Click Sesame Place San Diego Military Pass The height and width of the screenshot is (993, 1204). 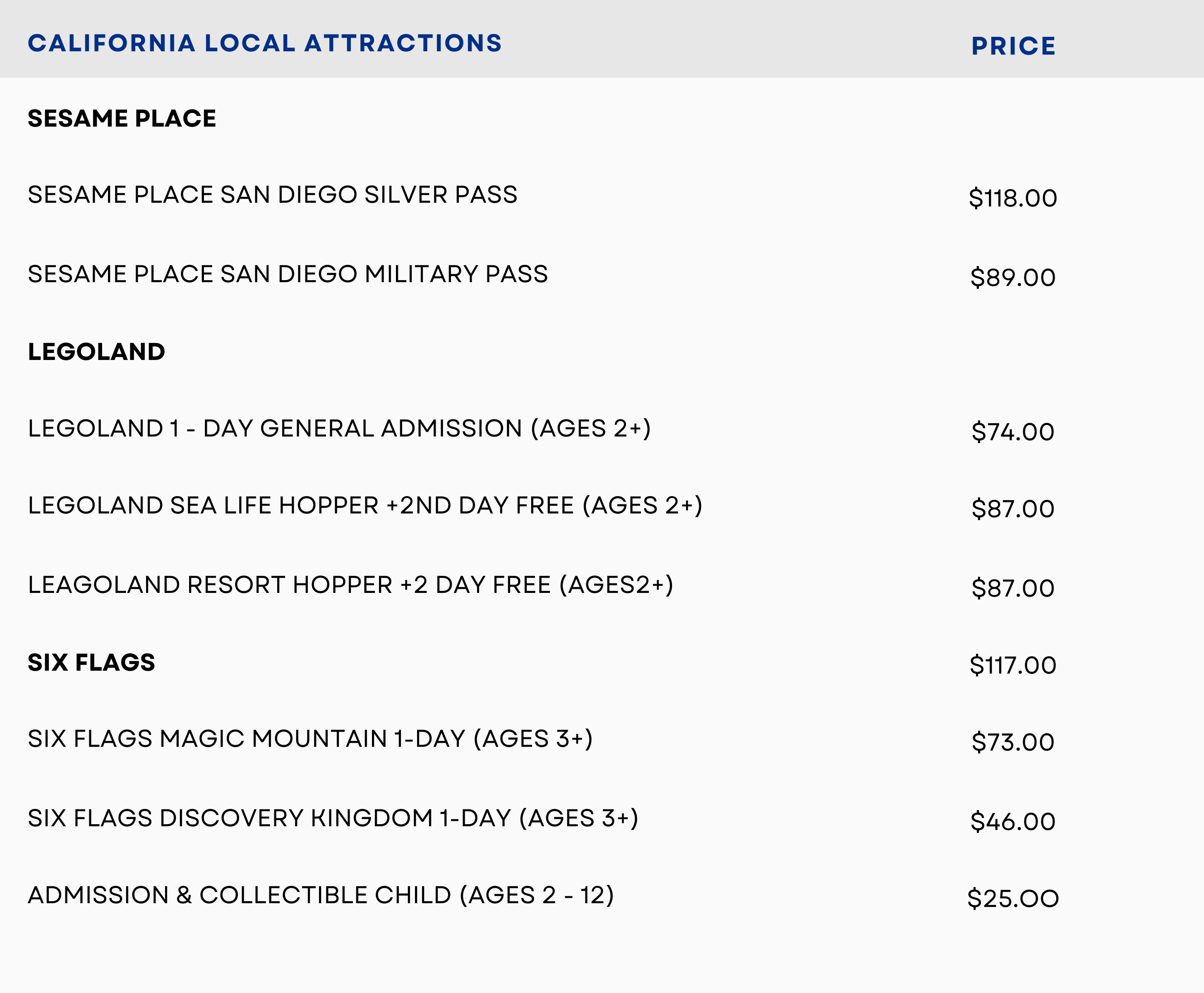(288, 275)
